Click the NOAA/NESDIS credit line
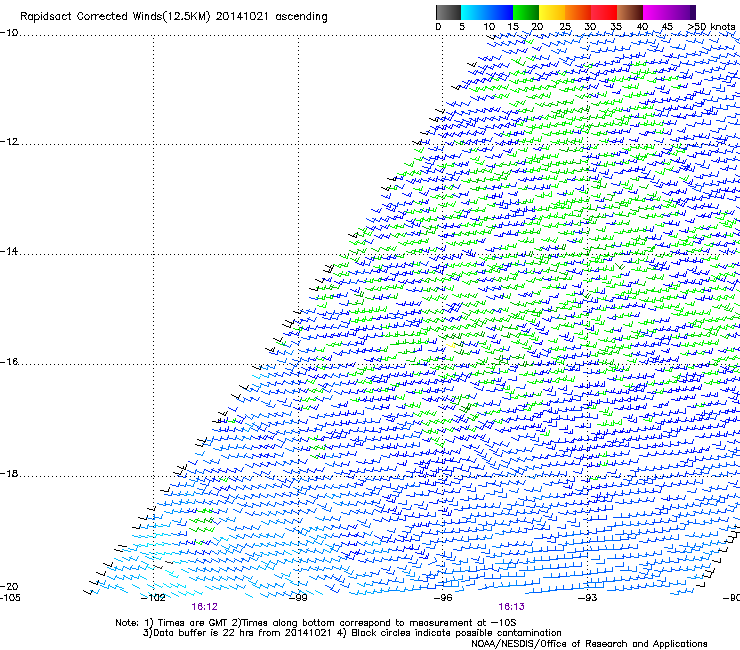This screenshot has height=650, width=740. [589, 644]
